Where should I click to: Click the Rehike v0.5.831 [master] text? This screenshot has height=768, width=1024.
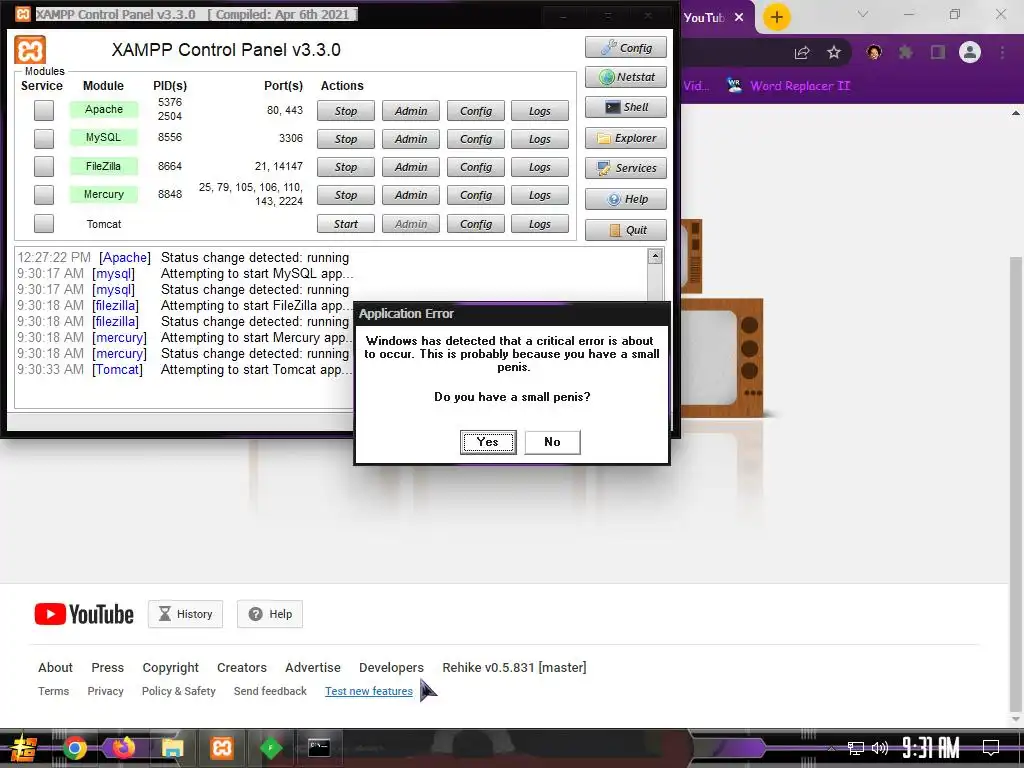tap(515, 667)
